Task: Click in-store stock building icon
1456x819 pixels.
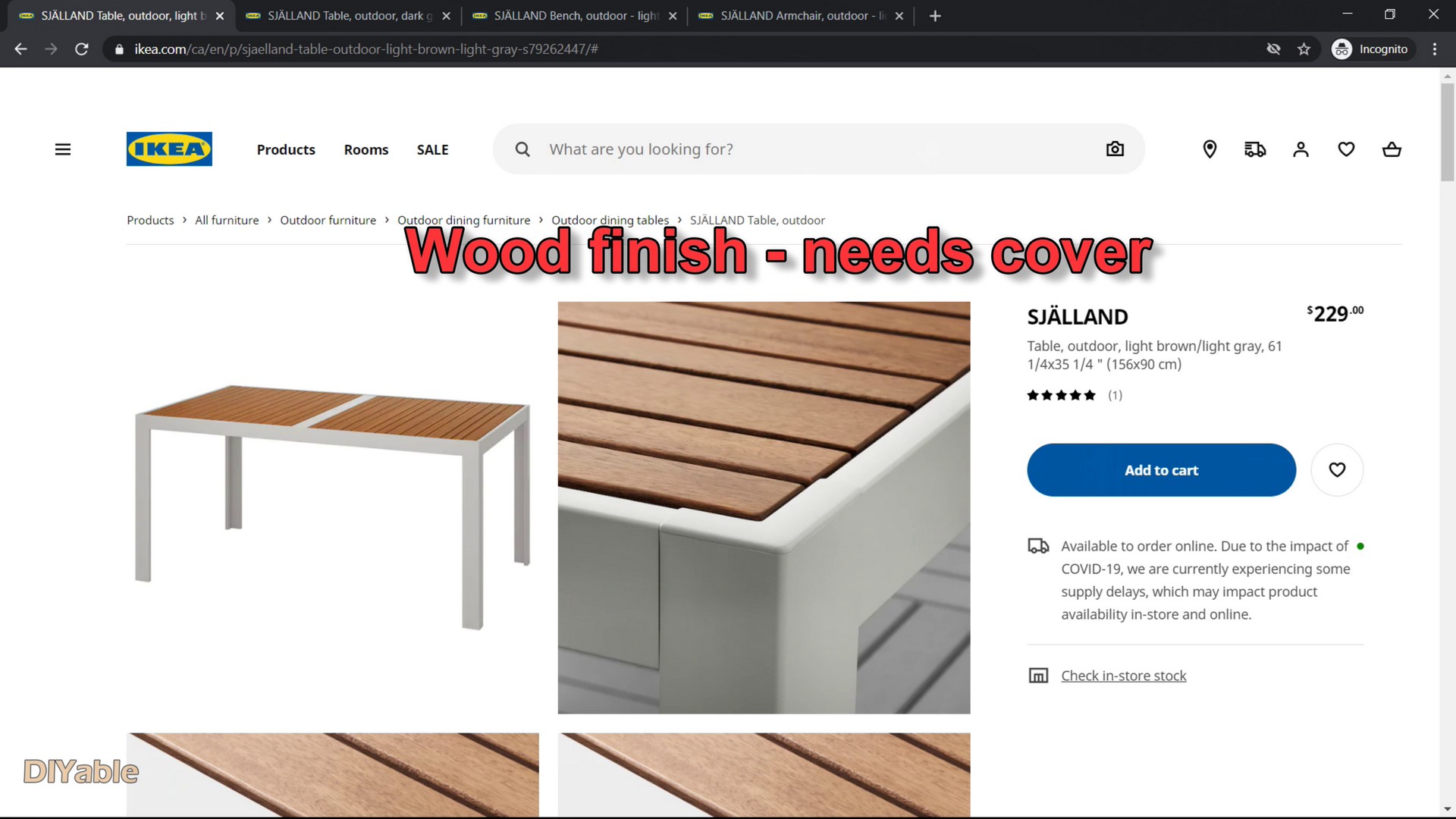Action: (x=1038, y=676)
